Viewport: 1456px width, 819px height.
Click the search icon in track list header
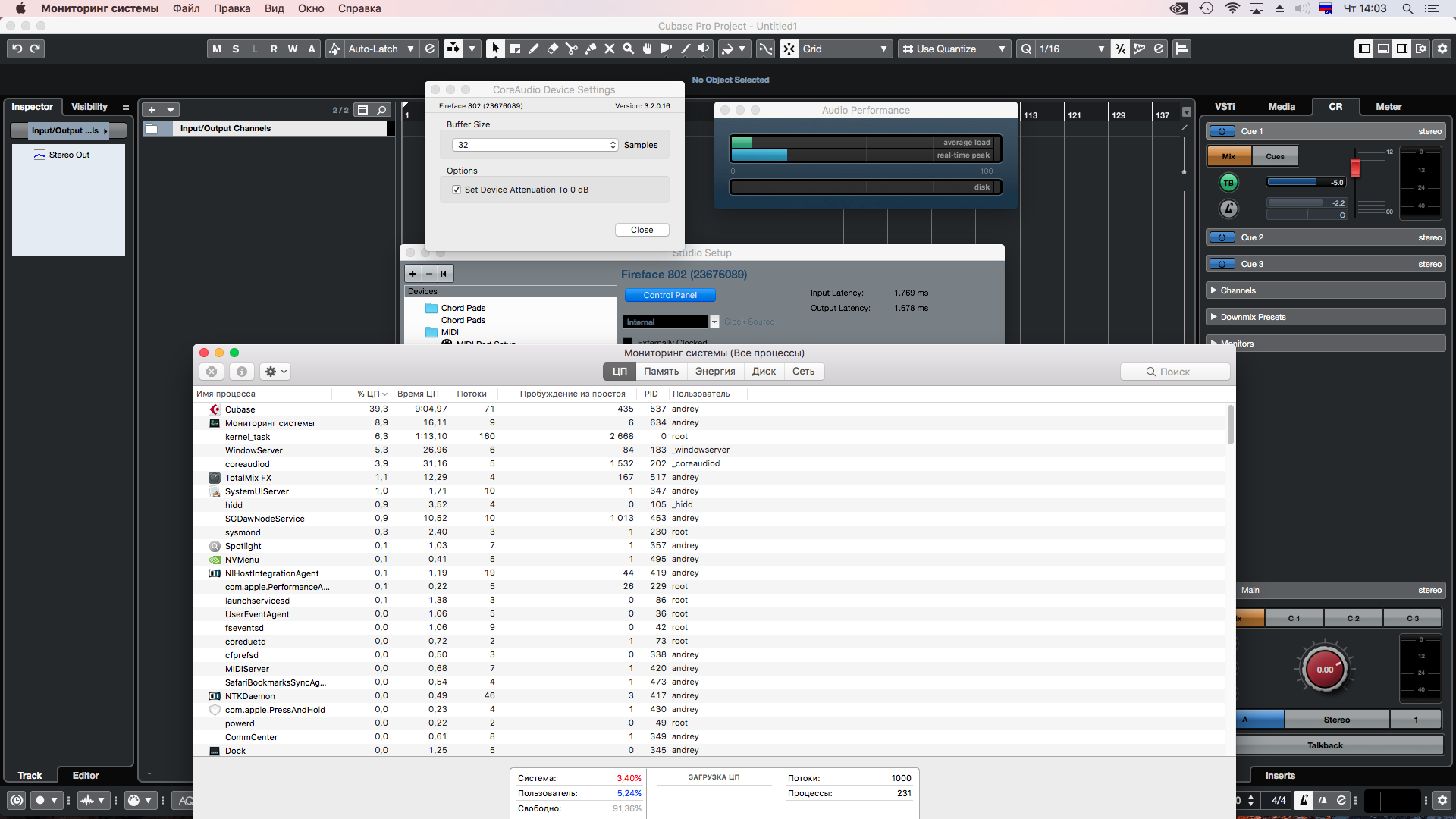[382, 110]
